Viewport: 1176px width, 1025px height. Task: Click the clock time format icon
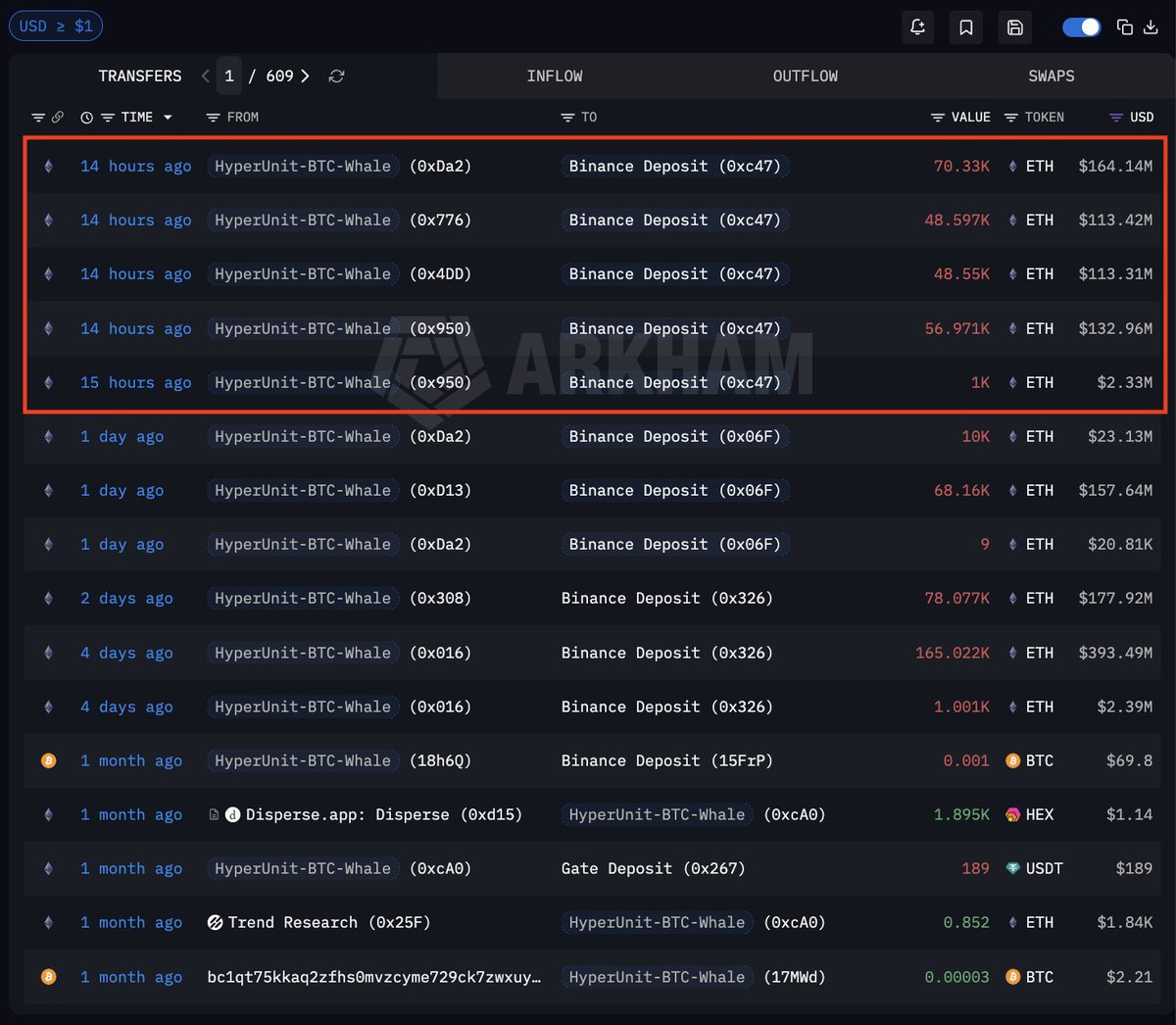[x=86, y=118]
